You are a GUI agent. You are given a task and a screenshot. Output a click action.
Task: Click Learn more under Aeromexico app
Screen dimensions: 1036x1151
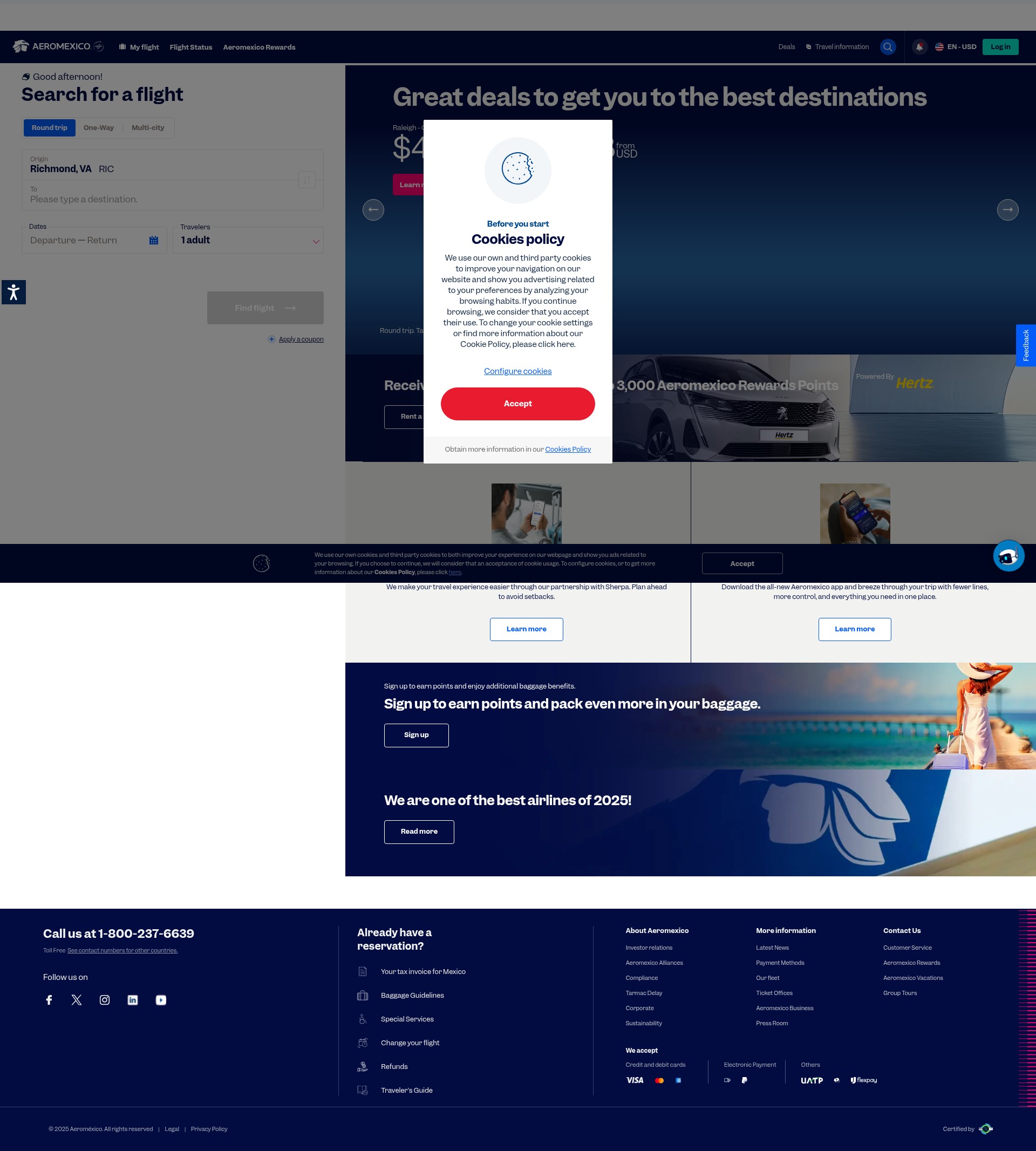coord(854,629)
